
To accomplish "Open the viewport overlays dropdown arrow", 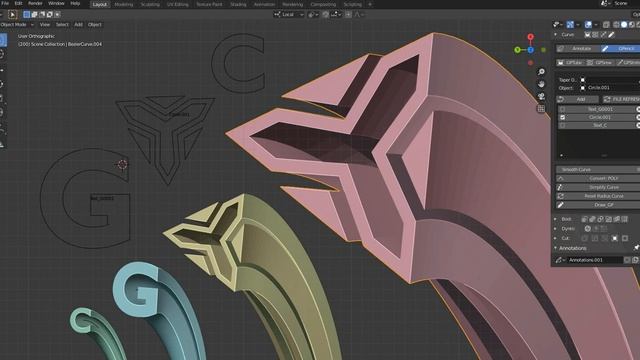I will click(596, 25).
